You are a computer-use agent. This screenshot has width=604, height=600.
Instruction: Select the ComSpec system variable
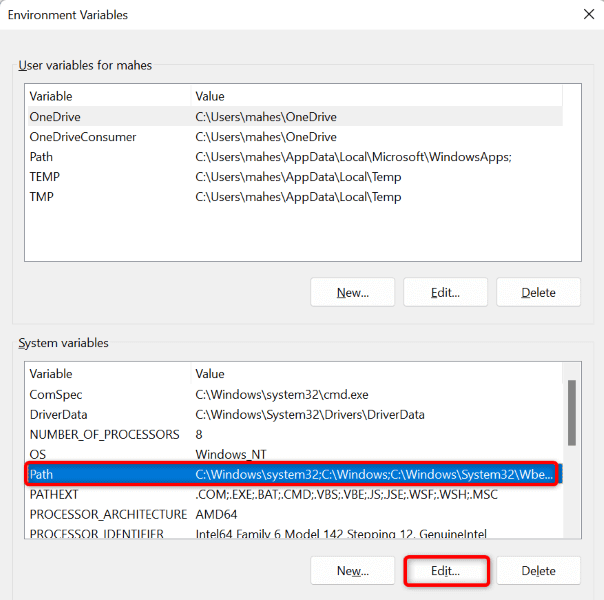(295, 394)
